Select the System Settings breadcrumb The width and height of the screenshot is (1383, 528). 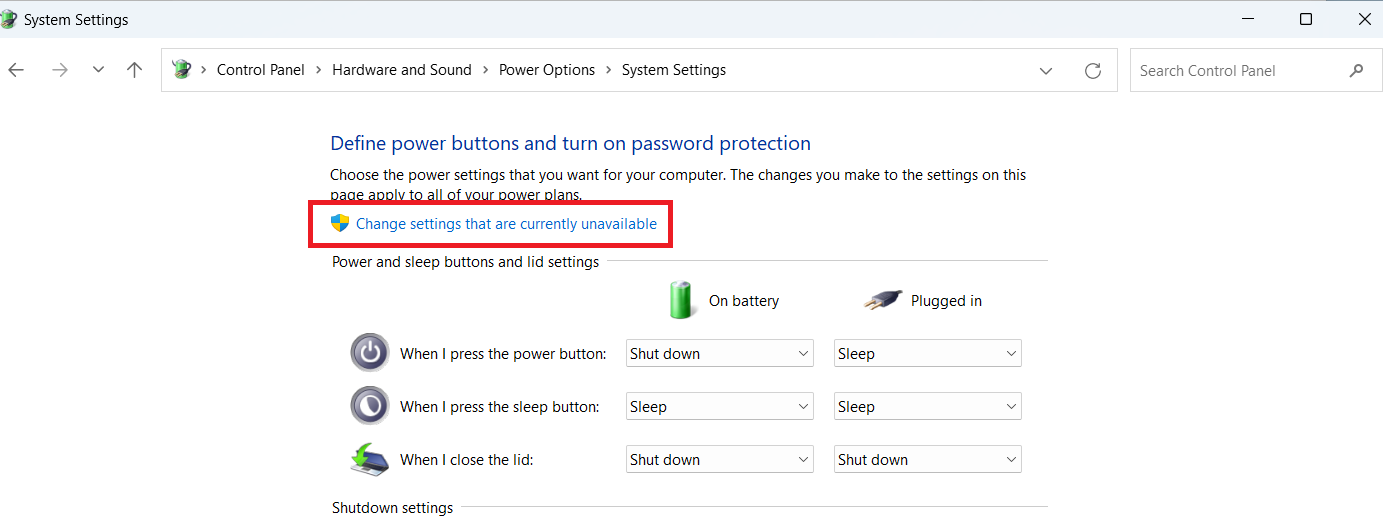point(674,70)
